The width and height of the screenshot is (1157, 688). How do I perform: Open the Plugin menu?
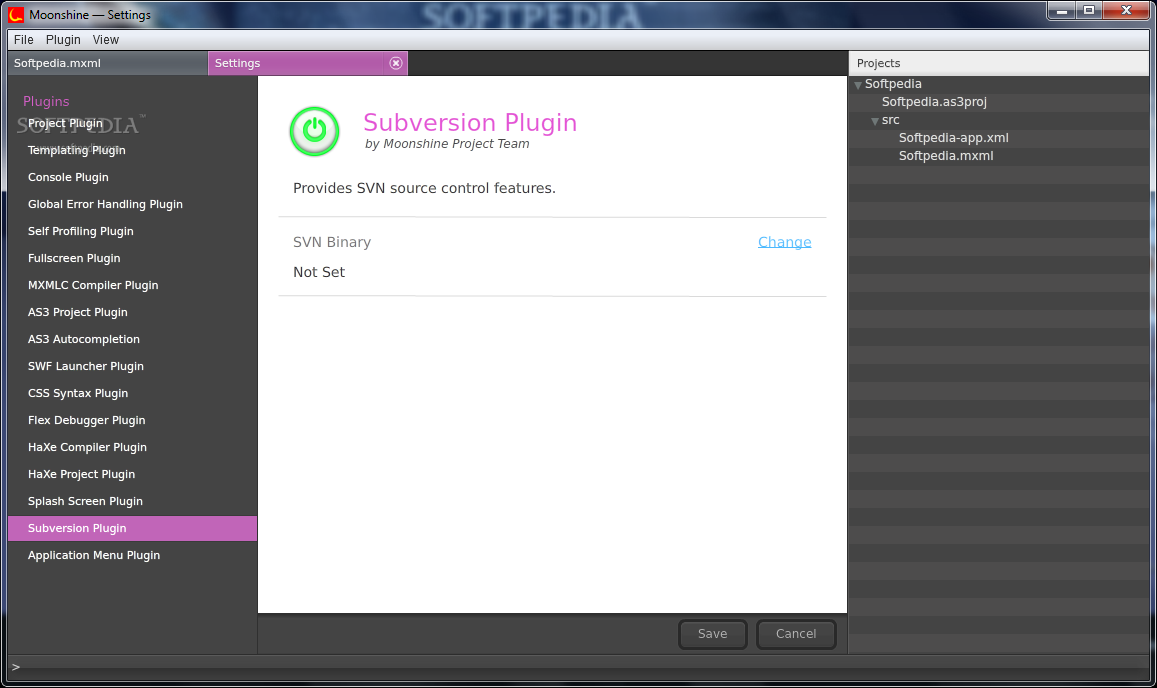tap(63, 40)
